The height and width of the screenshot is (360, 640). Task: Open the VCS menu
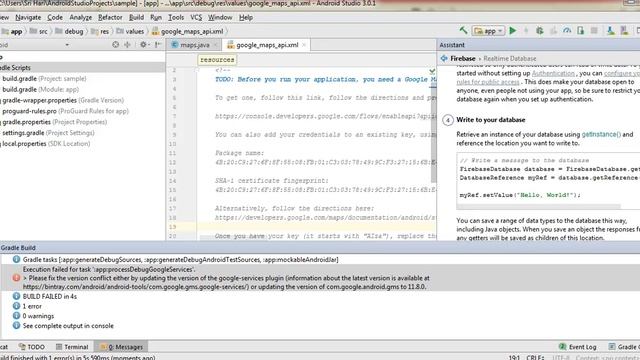tap(196, 18)
